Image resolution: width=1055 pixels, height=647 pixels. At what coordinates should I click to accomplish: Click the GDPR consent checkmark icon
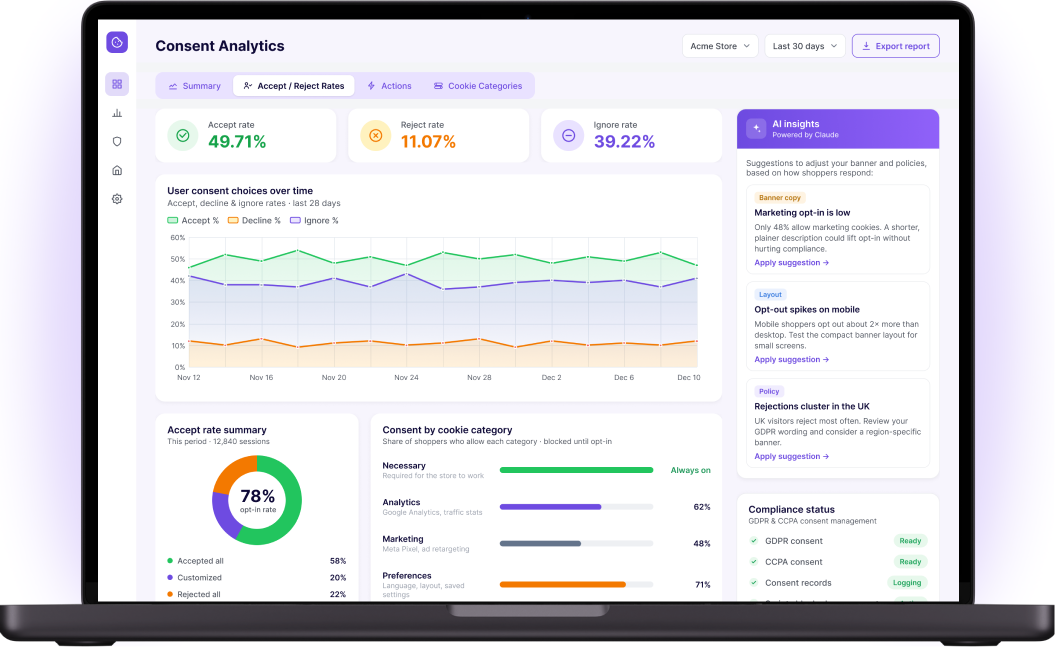[753, 541]
